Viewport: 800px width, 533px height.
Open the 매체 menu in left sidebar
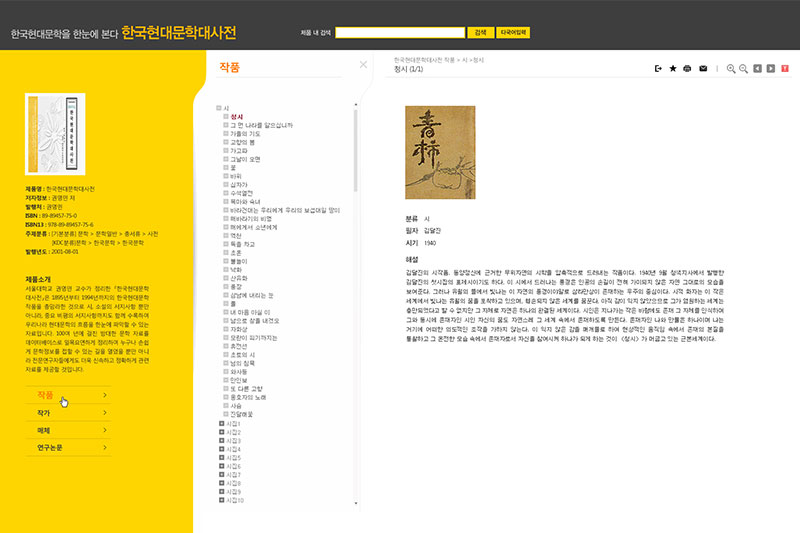pos(68,430)
